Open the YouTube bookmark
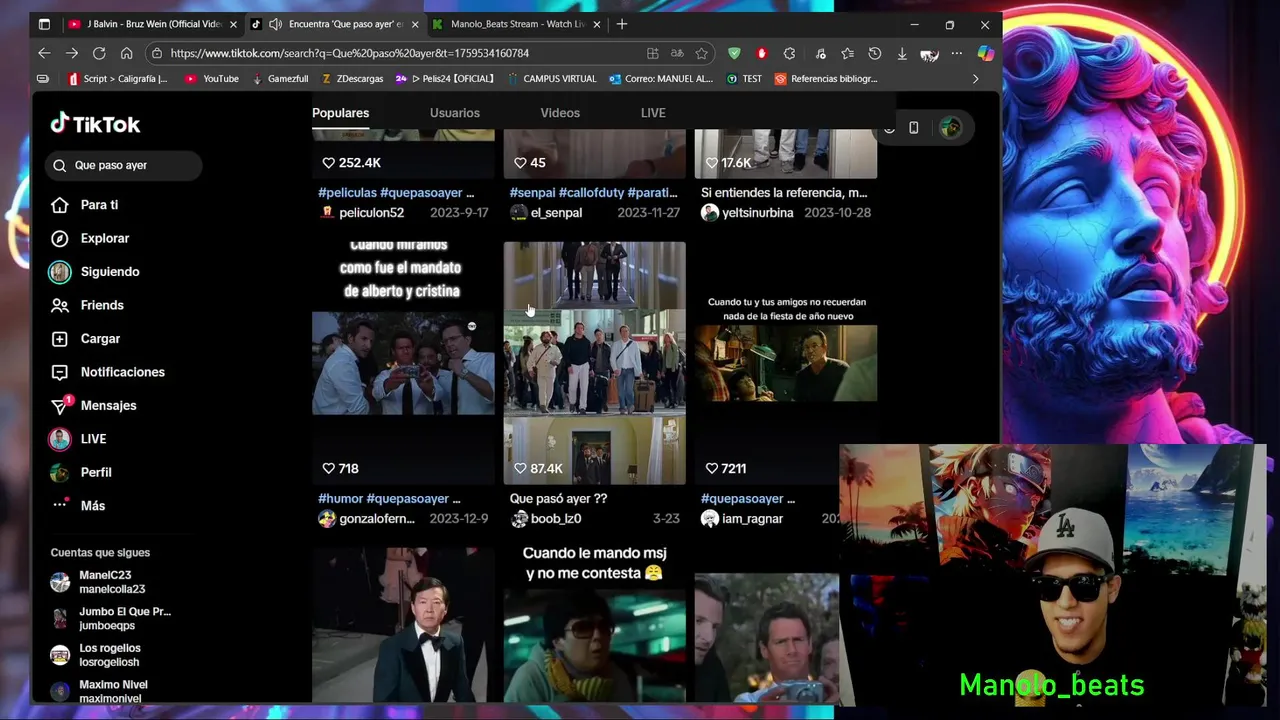This screenshot has width=1280, height=720. pos(212,79)
